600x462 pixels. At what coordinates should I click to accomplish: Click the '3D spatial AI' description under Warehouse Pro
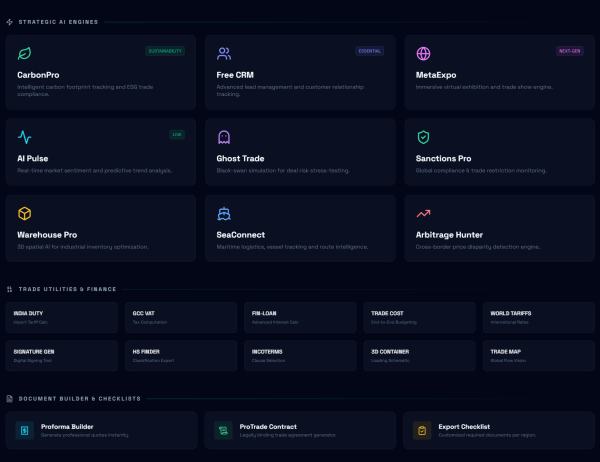[x=83, y=247]
